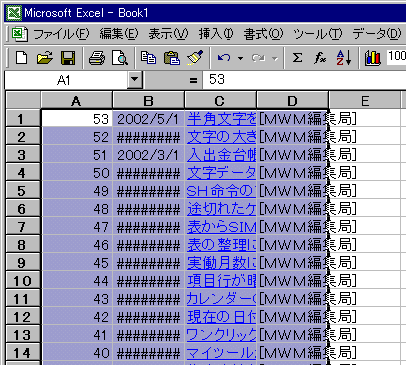Open a file with the folder icon
The height and width of the screenshot is (365, 406).
[x=45, y=58]
